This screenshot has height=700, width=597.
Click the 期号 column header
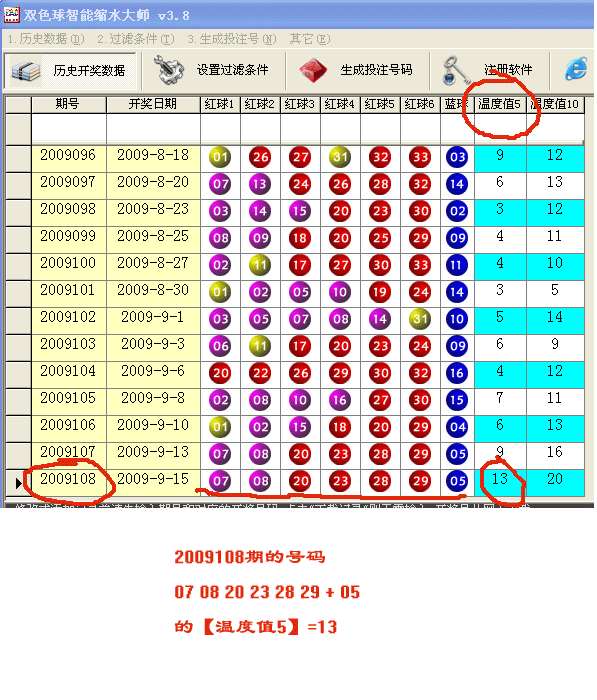click(68, 105)
